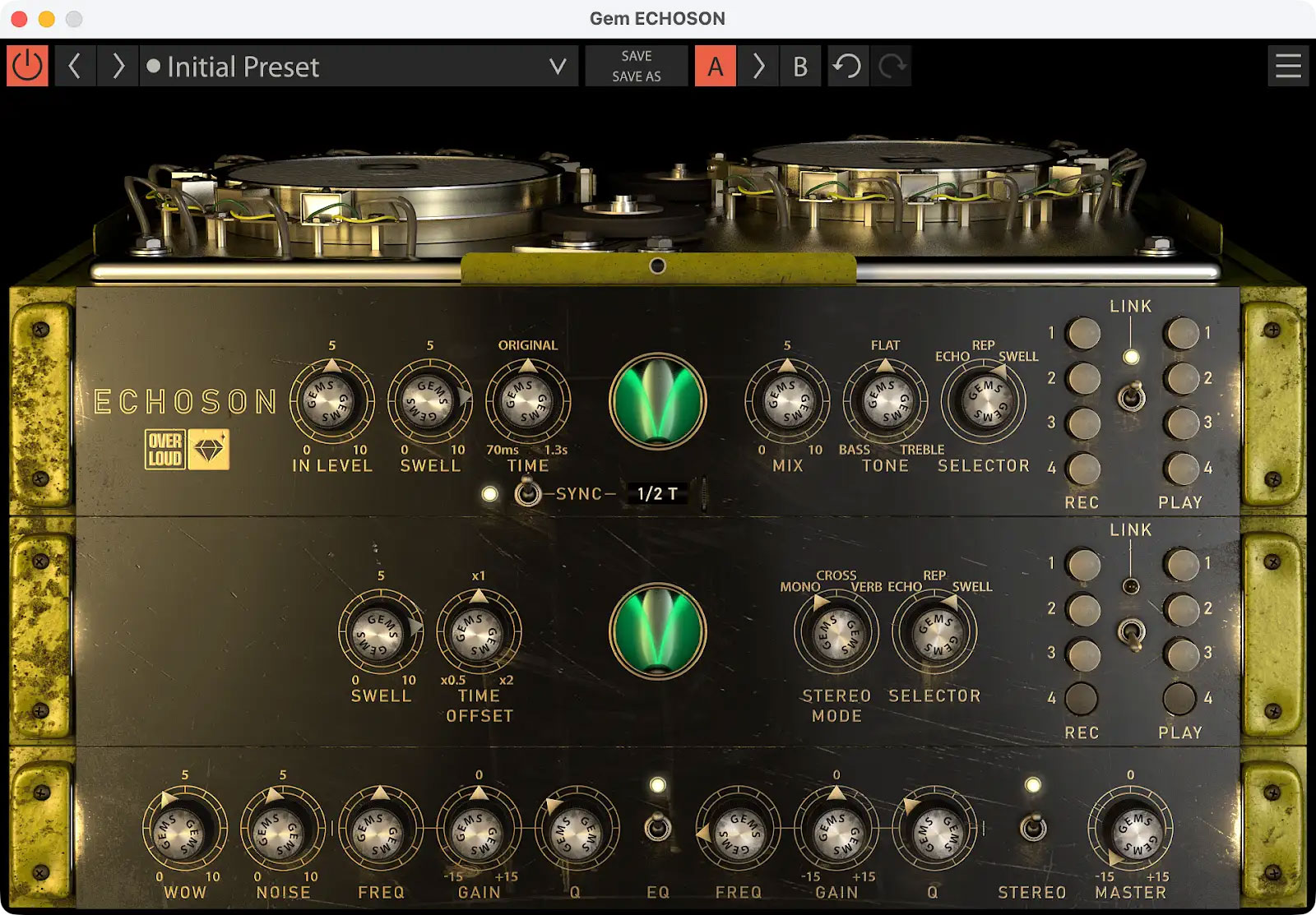Image resolution: width=1316 pixels, height=915 pixels.
Task: Toggle the SYNC switch
Action: pos(527,493)
